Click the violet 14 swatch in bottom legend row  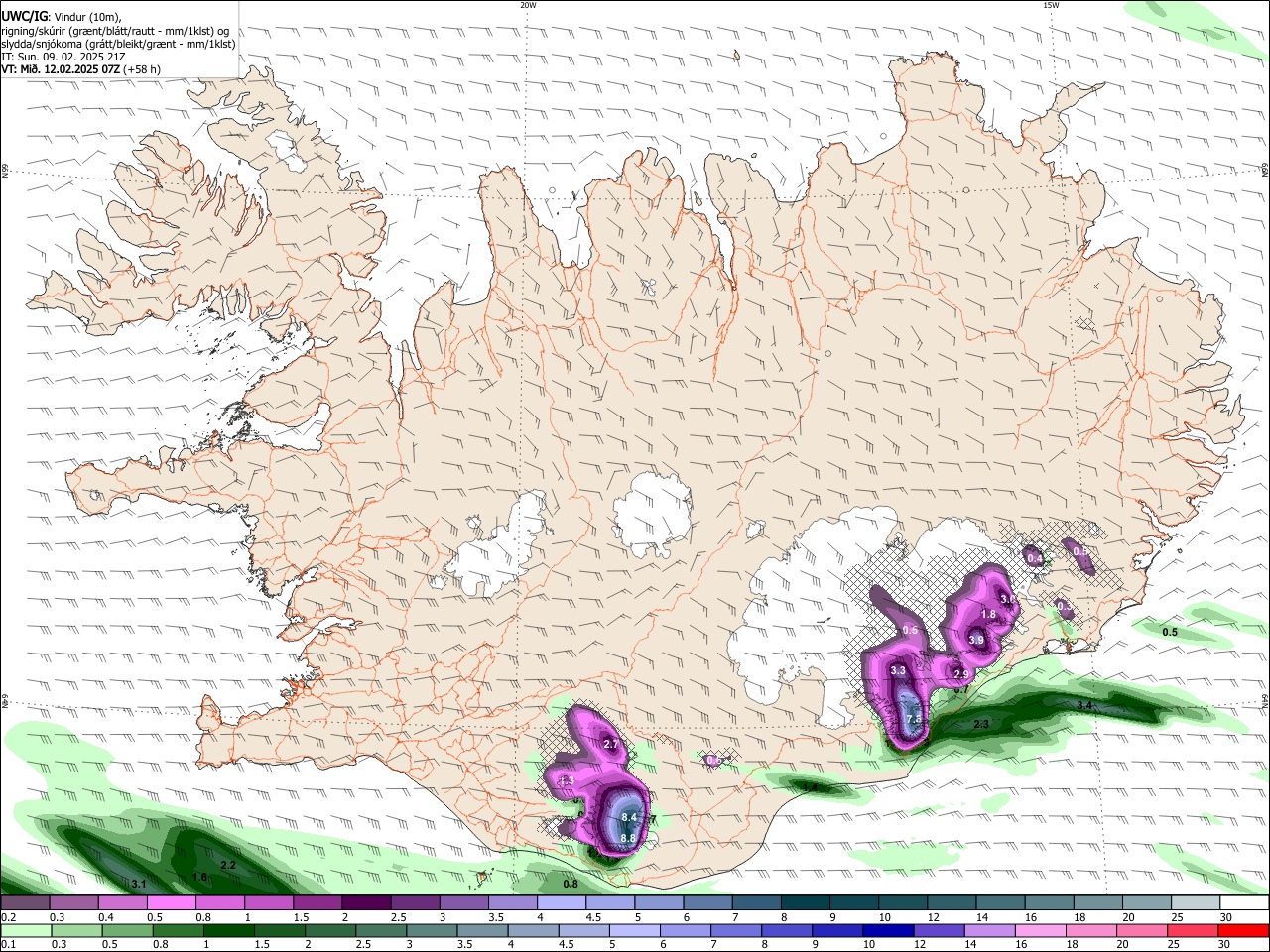click(x=988, y=931)
